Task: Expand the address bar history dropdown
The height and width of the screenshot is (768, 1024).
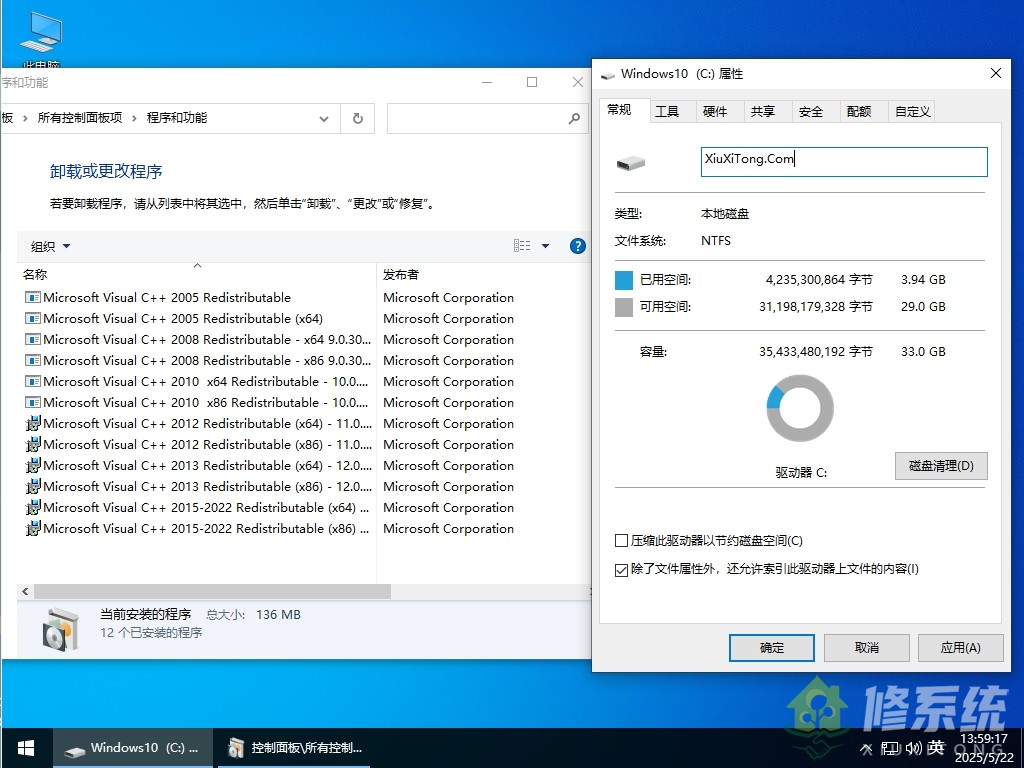Action: [x=324, y=118]
